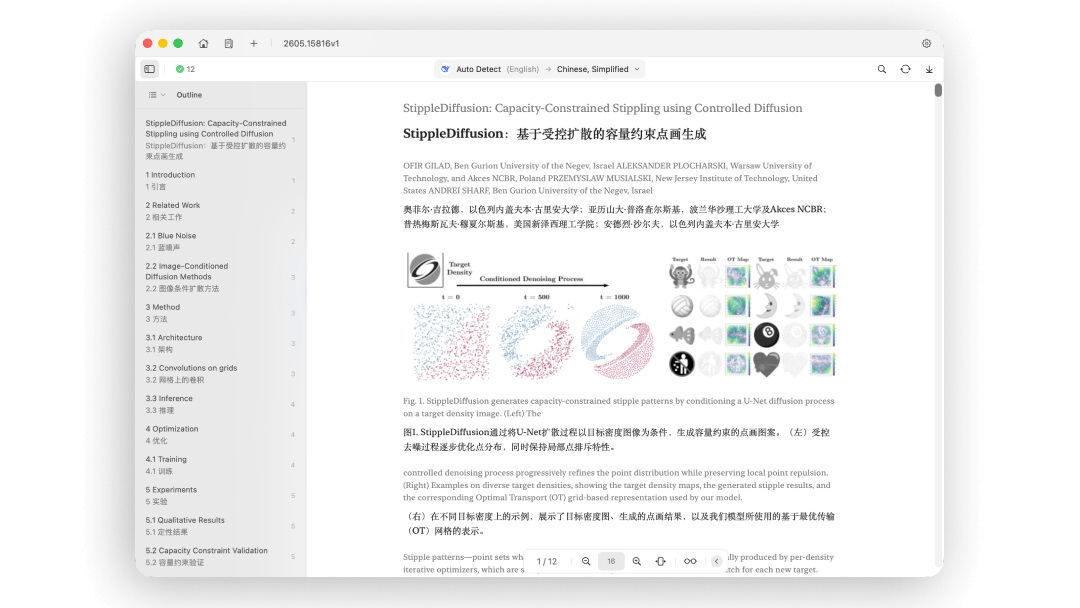Screen dimensions: 1080x608
Task: Add a new tab with plus icon
Action: click(253, 43)
